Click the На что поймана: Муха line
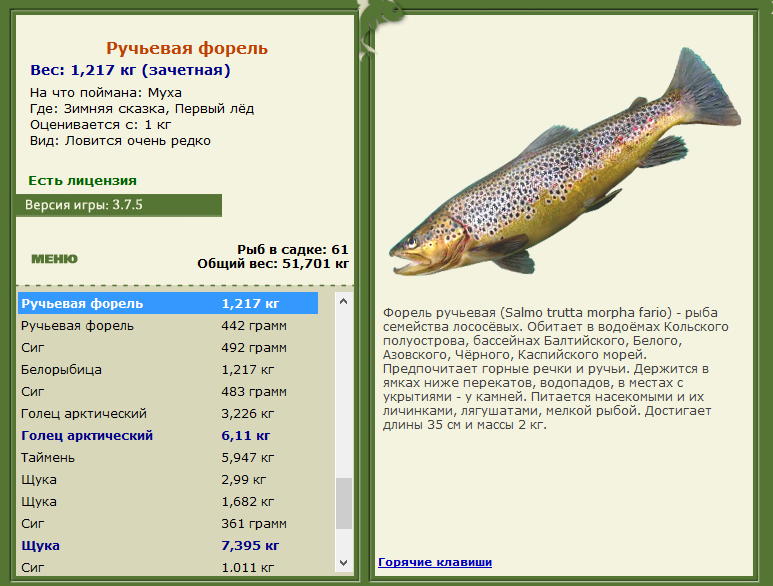The image size is (773, 586). pos(105,93)
